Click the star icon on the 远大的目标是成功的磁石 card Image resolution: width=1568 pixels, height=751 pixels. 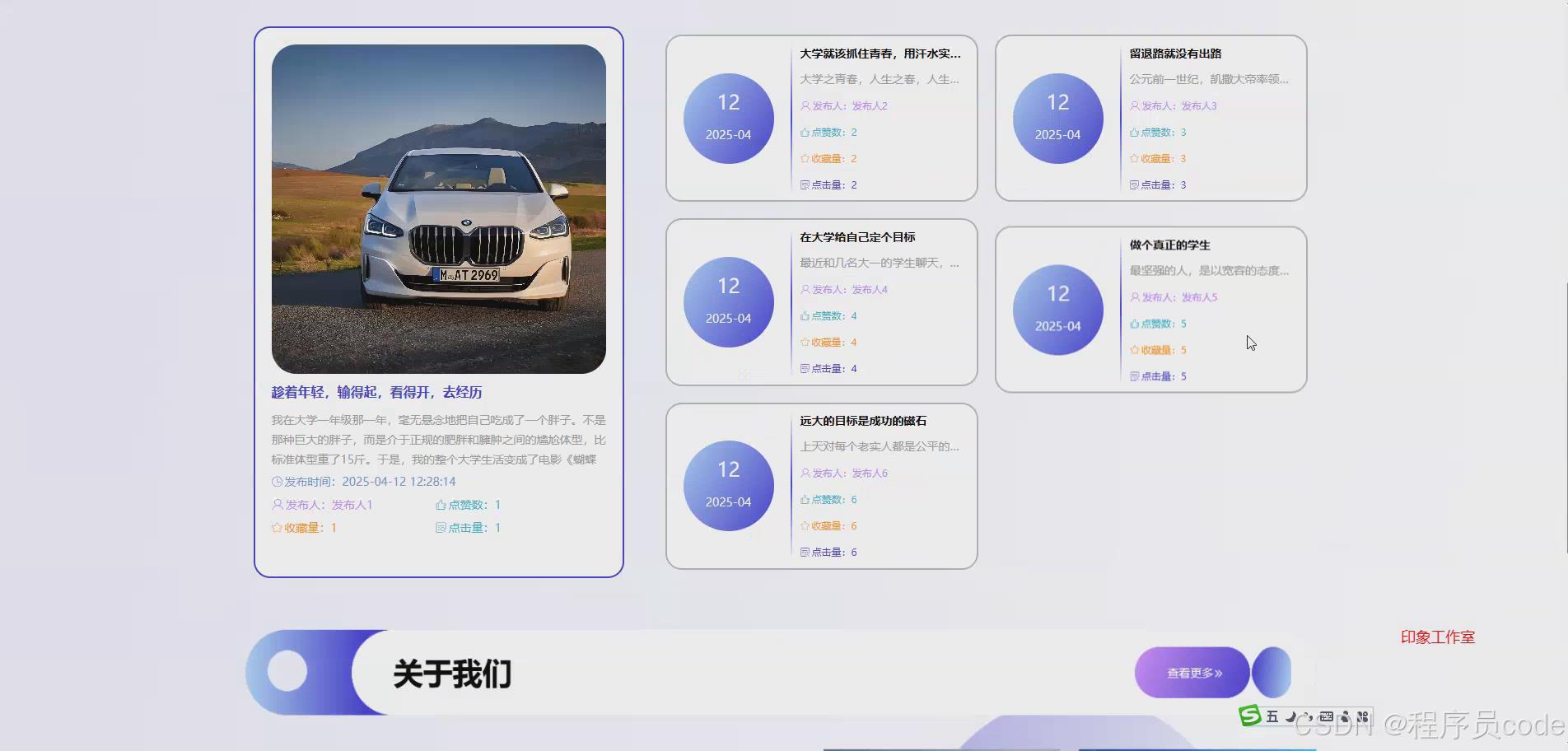[x=803, y=525]
